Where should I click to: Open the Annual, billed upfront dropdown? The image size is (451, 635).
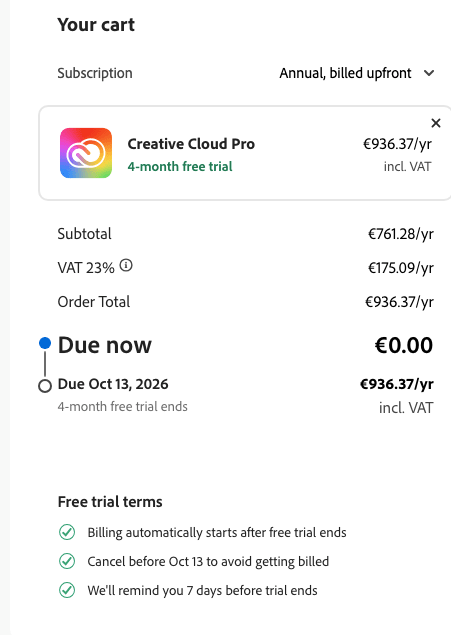pos(357,73)
